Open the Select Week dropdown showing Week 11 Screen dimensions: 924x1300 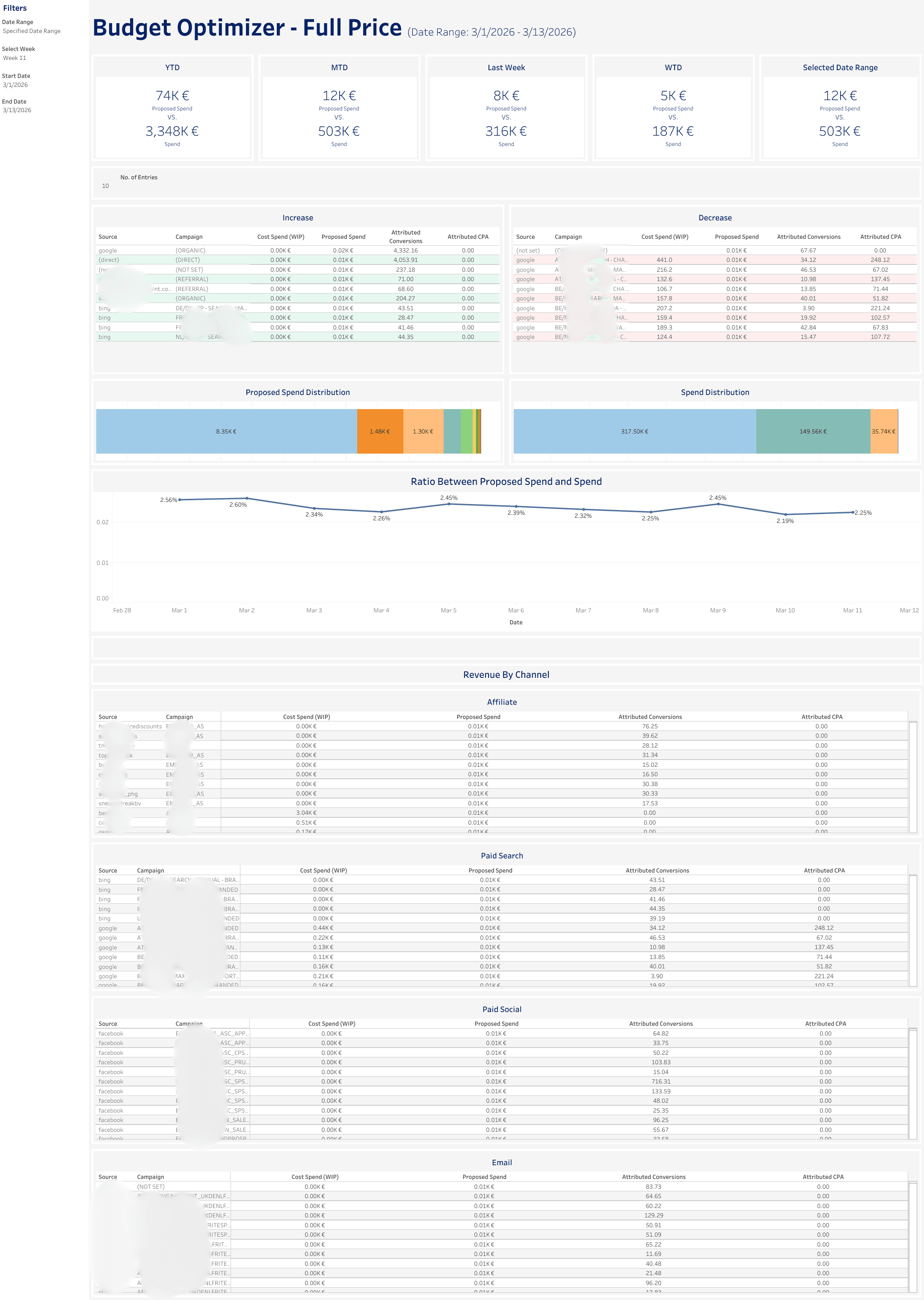15,58
